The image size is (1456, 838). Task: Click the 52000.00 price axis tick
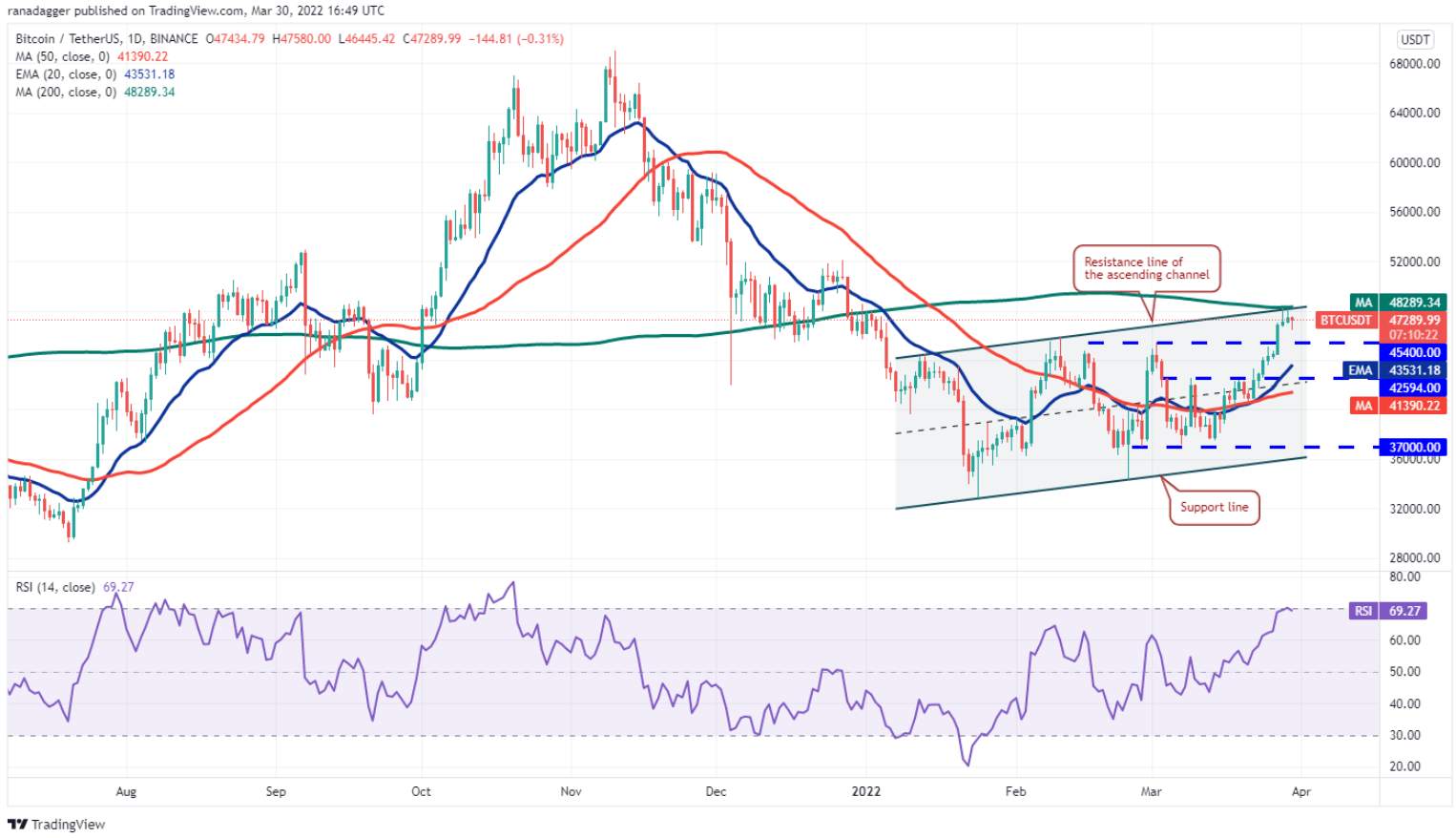pos(1414,262)
